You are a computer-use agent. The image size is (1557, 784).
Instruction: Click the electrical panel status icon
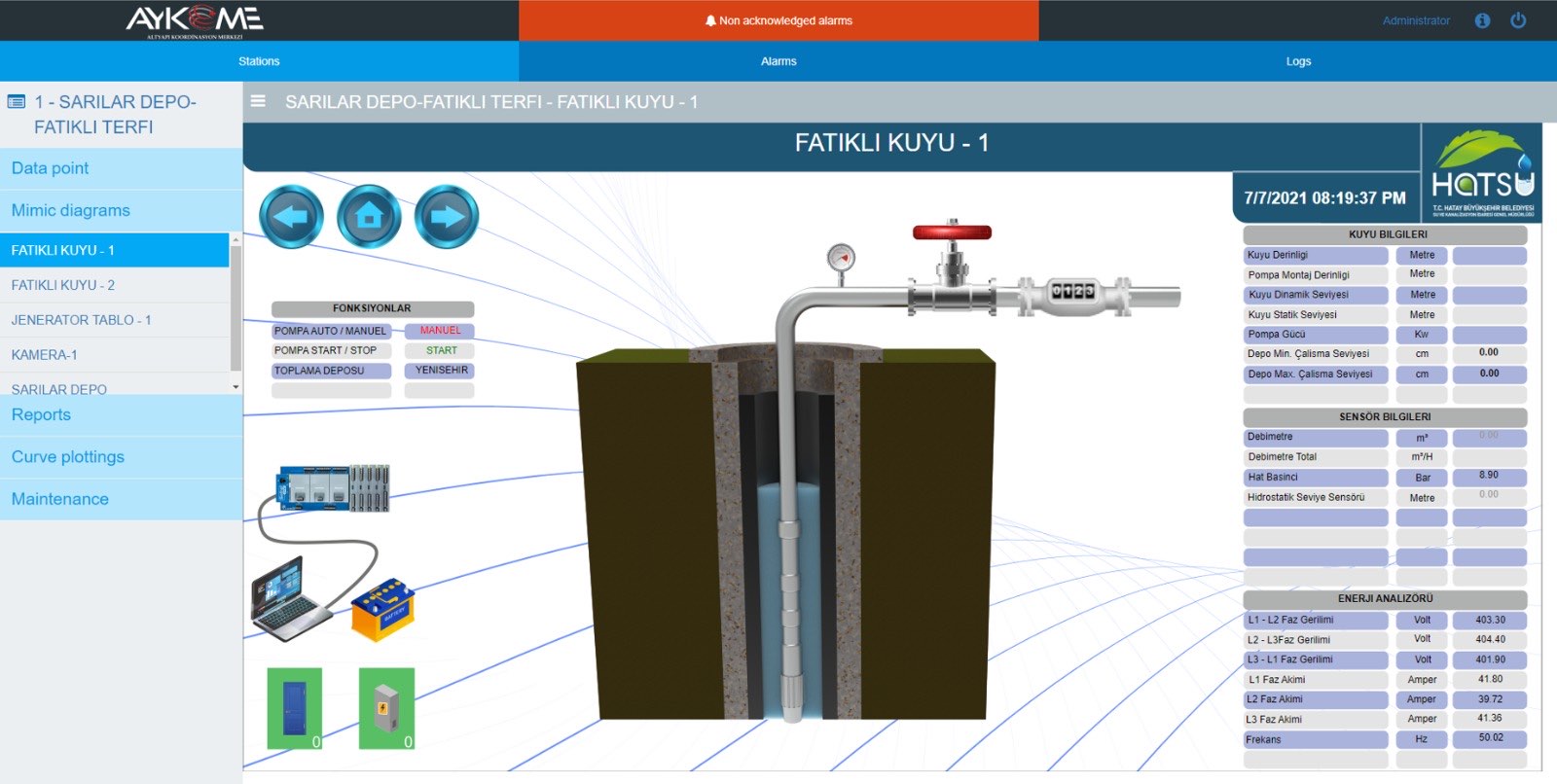click(x=386, y=708)
